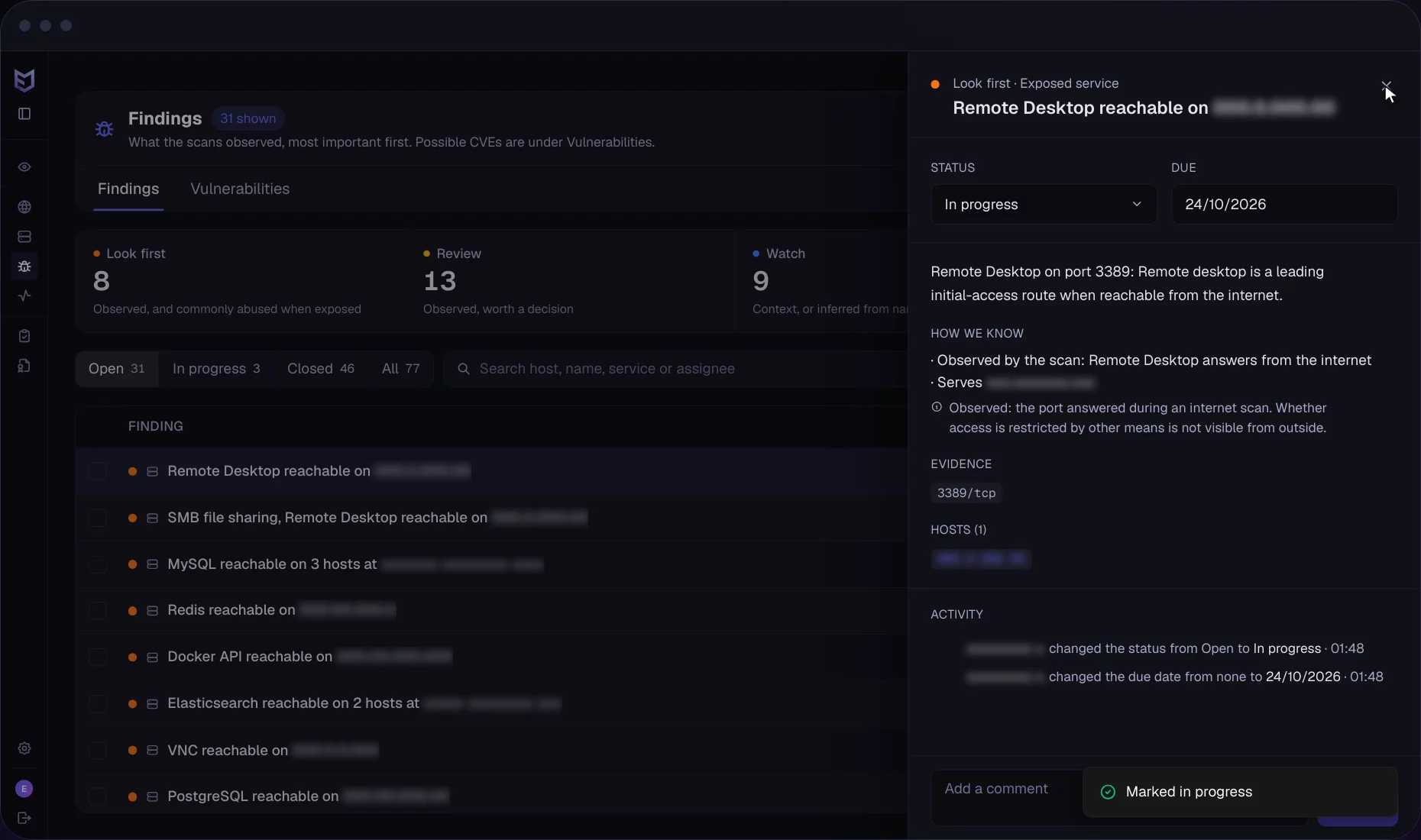This screenshot has width=1421, height=840.
Task: Filter by Closed 46 findings
Action: click(321, 369)
